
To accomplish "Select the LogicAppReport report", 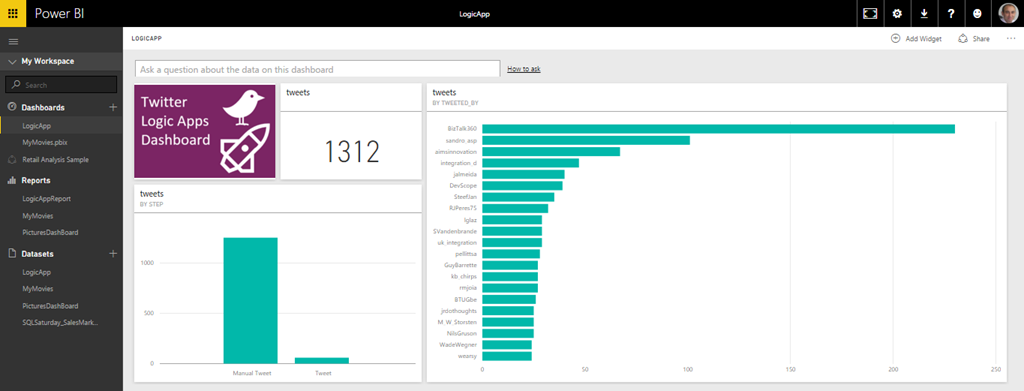I will pyautogui.click(x=46, y=198).
